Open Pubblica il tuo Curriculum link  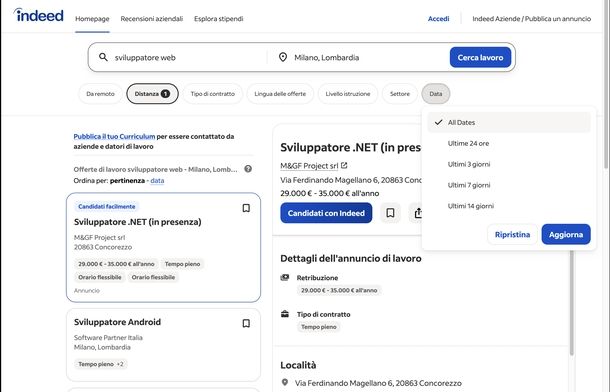(114, 136)
